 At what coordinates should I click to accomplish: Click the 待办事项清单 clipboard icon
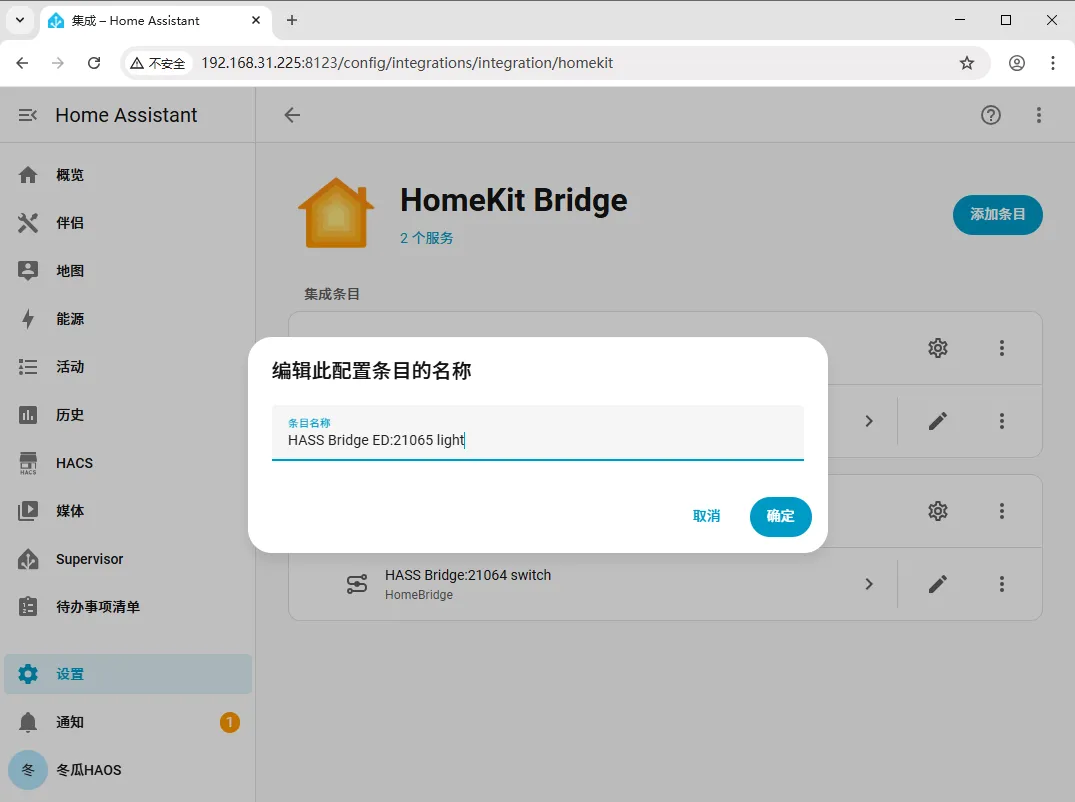(x=28, y=607)
